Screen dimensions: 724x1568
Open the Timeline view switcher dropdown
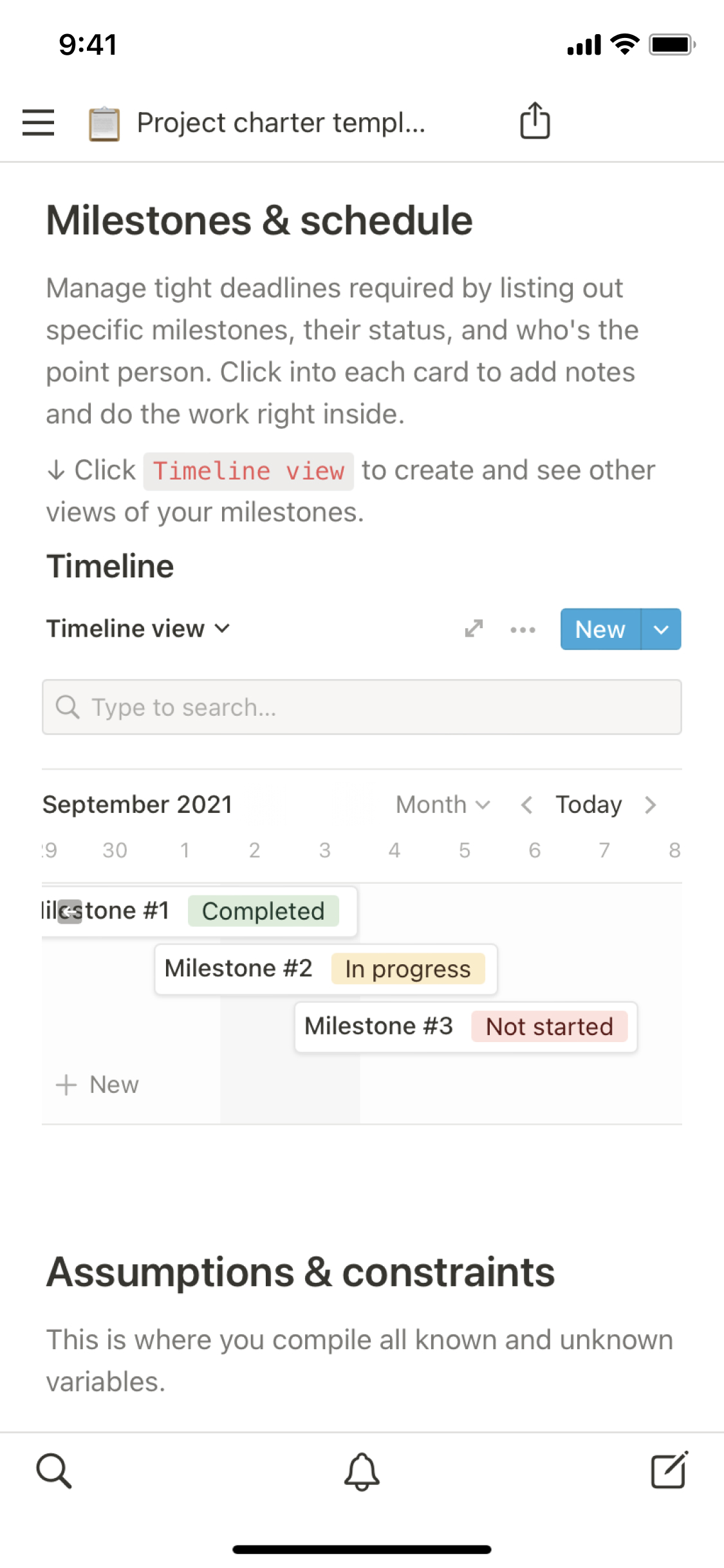click(x=138, y=629)
